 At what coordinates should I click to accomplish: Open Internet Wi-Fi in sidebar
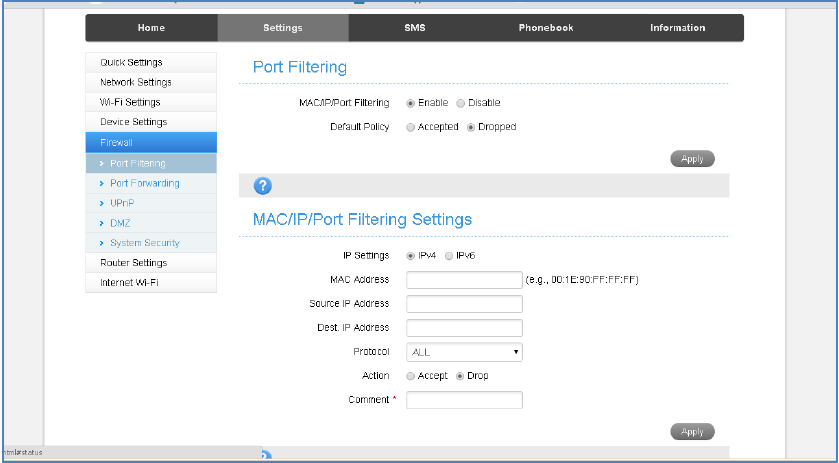151,283
